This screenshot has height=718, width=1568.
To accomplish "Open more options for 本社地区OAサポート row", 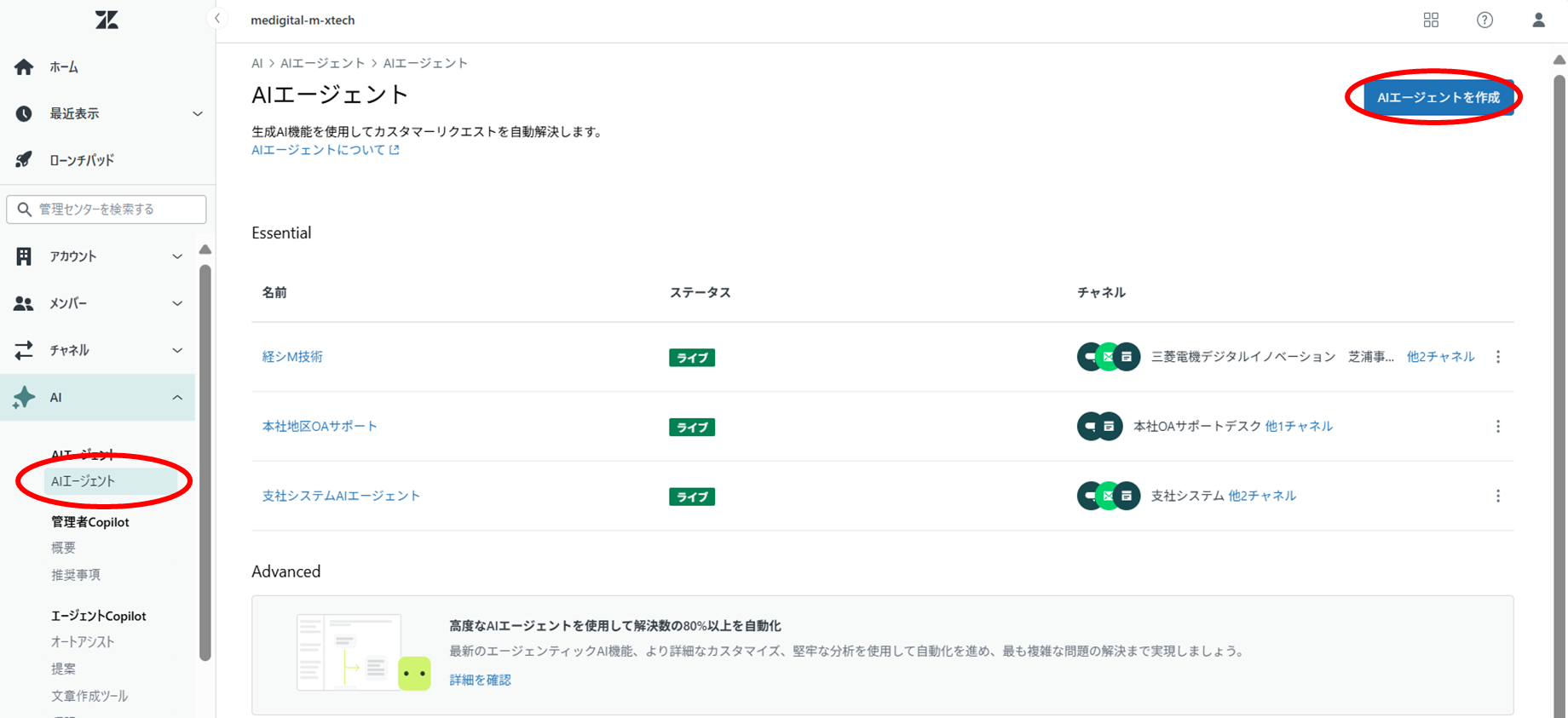I will tap(1498, 427).
